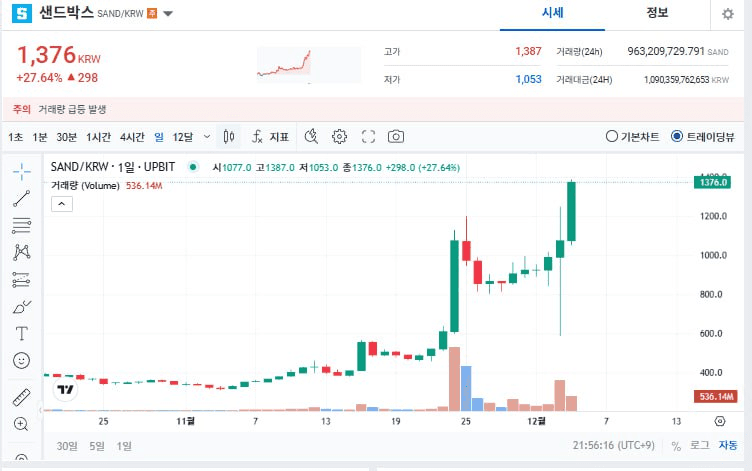The width and height of the screenshot is (752, 471).
Task: Activate the zoom in tool
Action: click(21, 424)
